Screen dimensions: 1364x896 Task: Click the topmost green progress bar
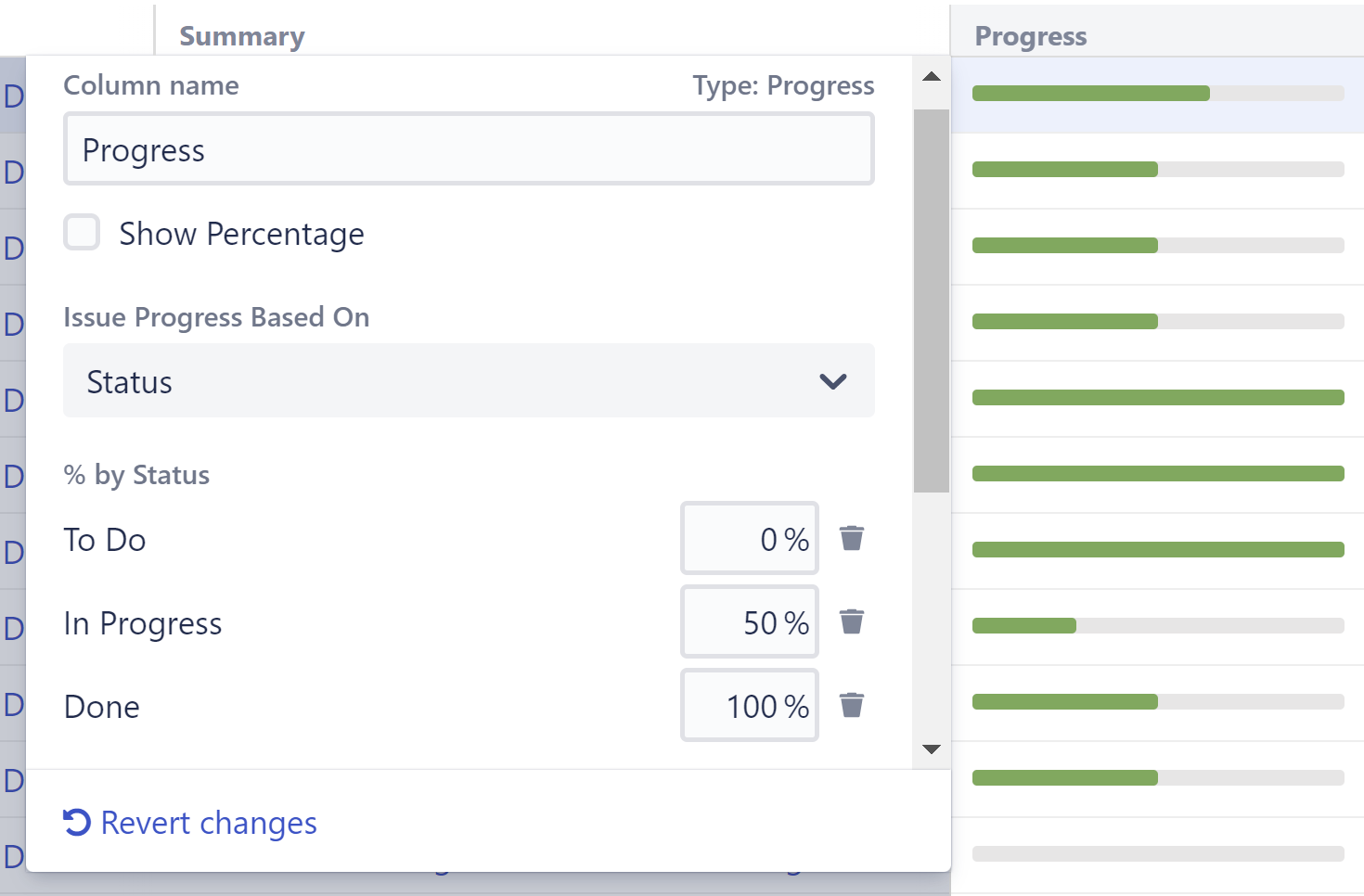pyautogui.click(x=1090, y=92)
